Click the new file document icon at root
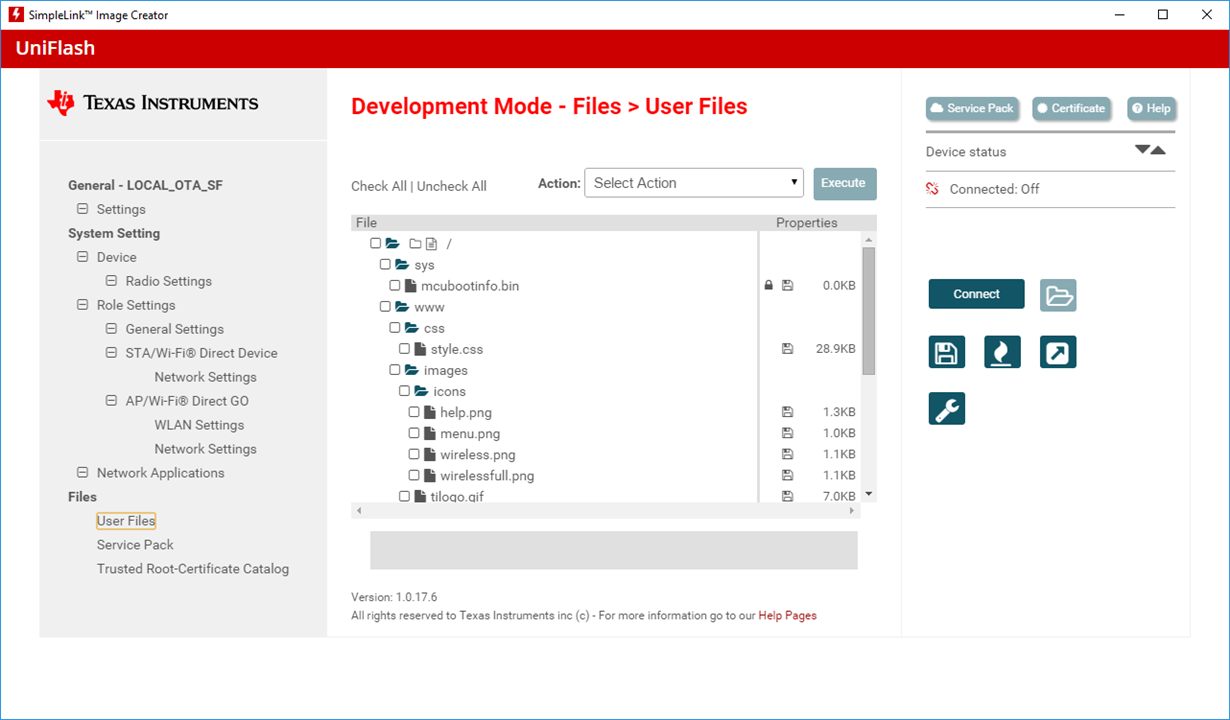 432,244
